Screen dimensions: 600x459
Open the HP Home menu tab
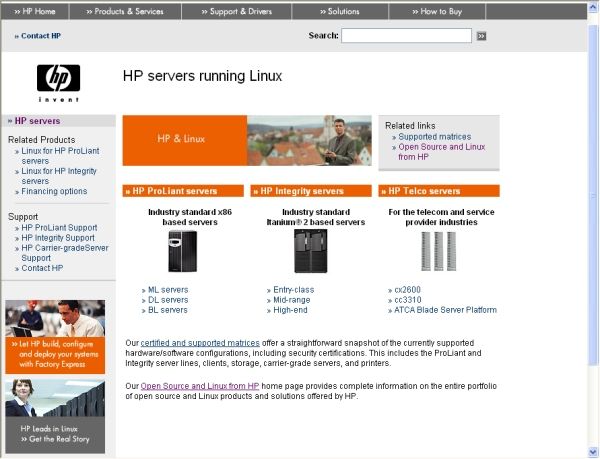tap(35, 11)
